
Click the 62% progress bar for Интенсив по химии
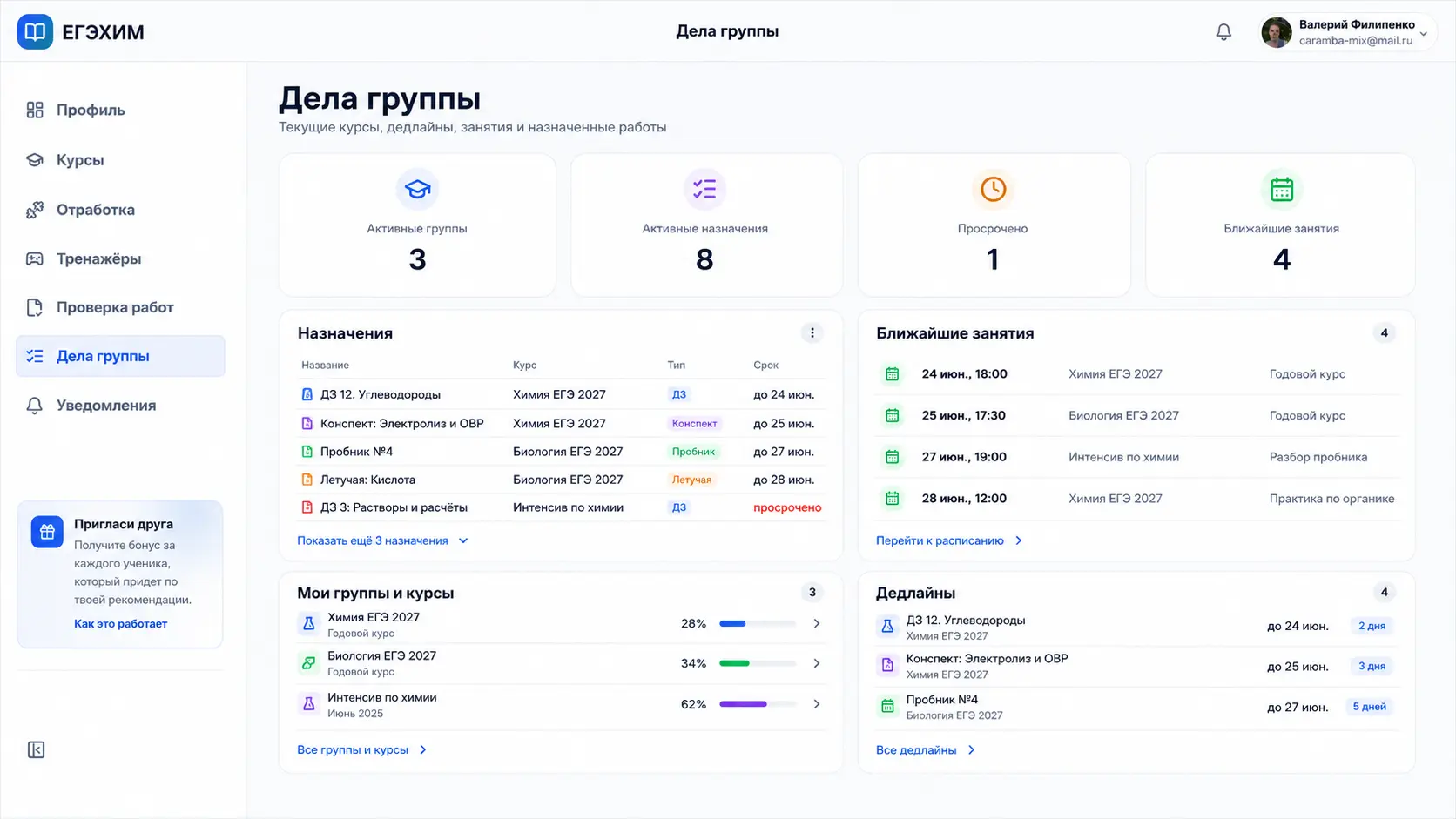(x=758, y=704)
